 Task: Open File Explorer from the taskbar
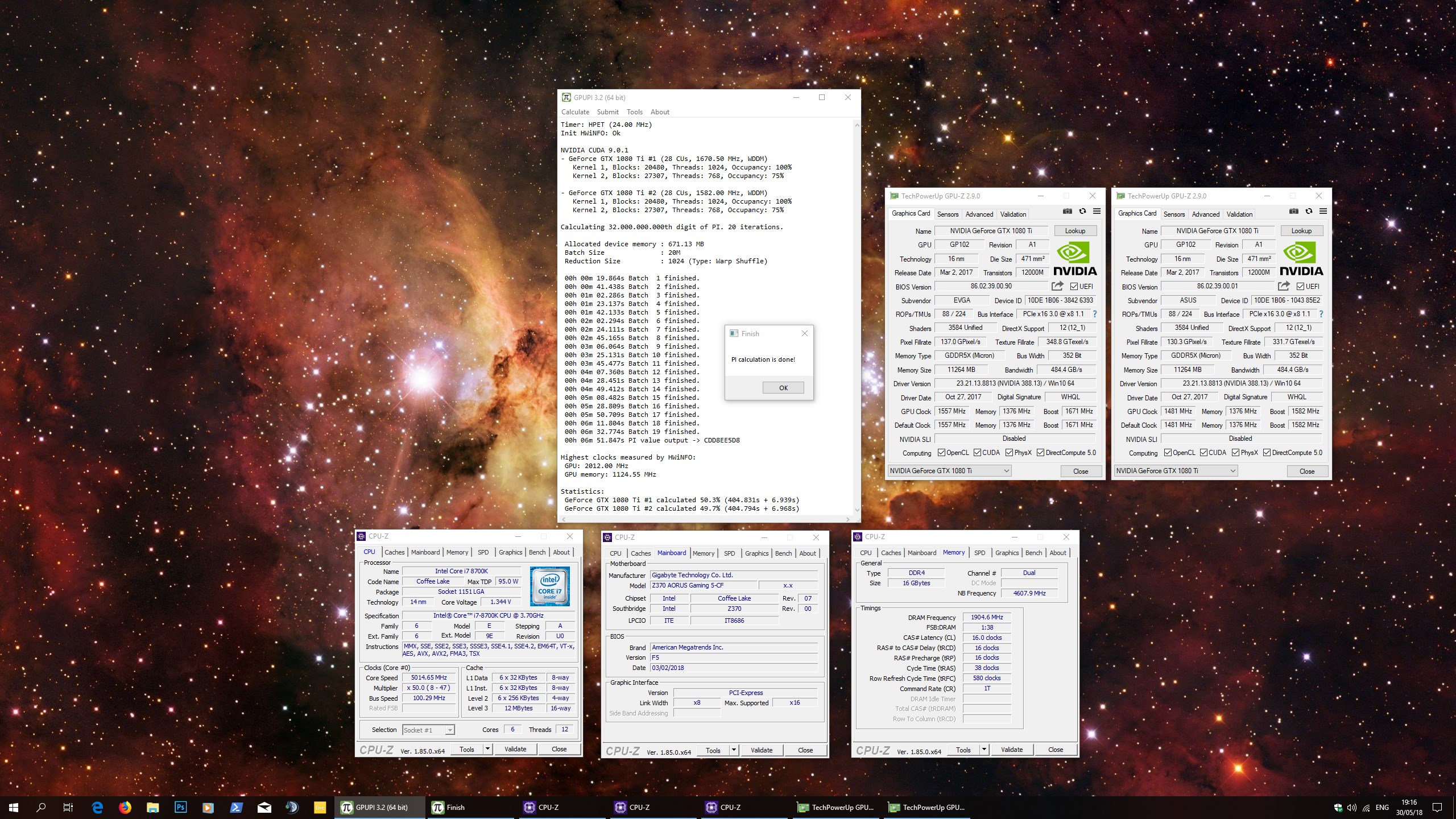tap(152, 807)
